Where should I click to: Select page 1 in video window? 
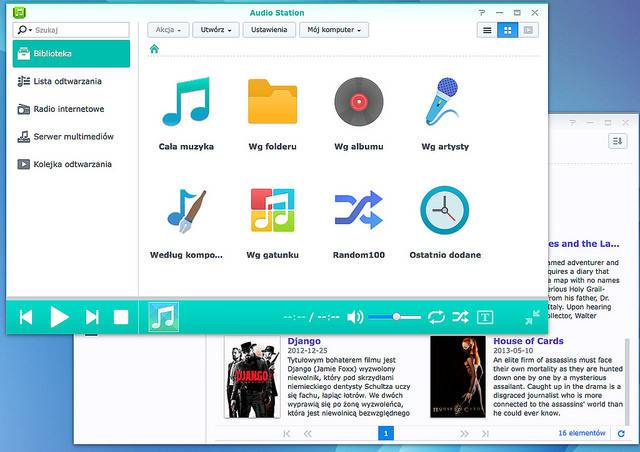point(386,433)
